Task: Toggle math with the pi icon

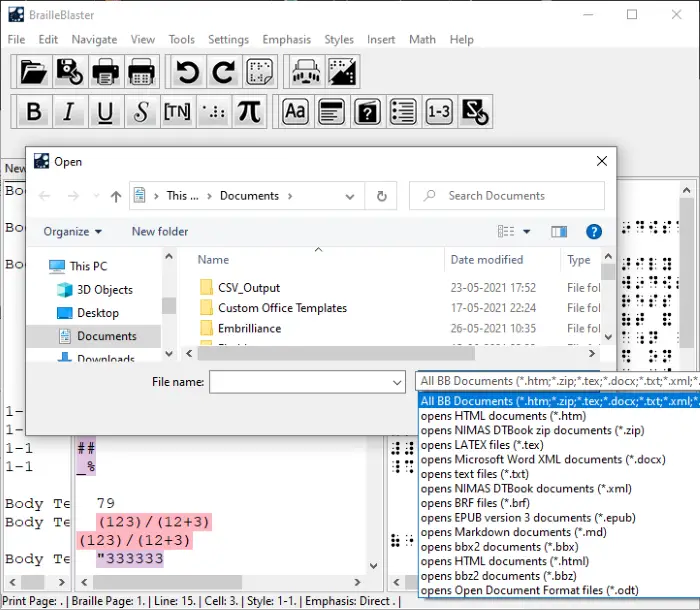Action: [x=249, y=112]
